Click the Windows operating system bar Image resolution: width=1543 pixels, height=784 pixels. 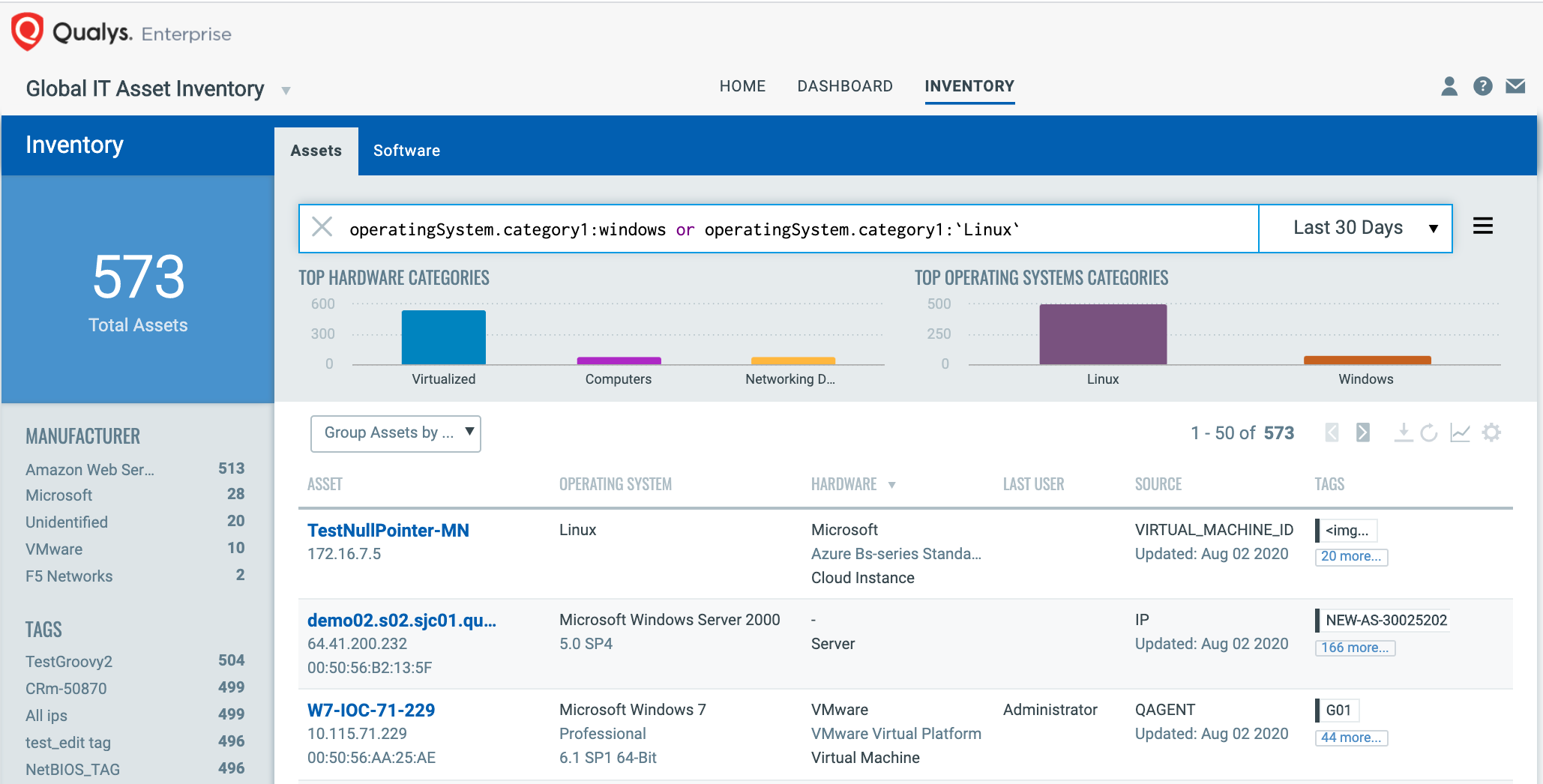[x=1368, y=361]
